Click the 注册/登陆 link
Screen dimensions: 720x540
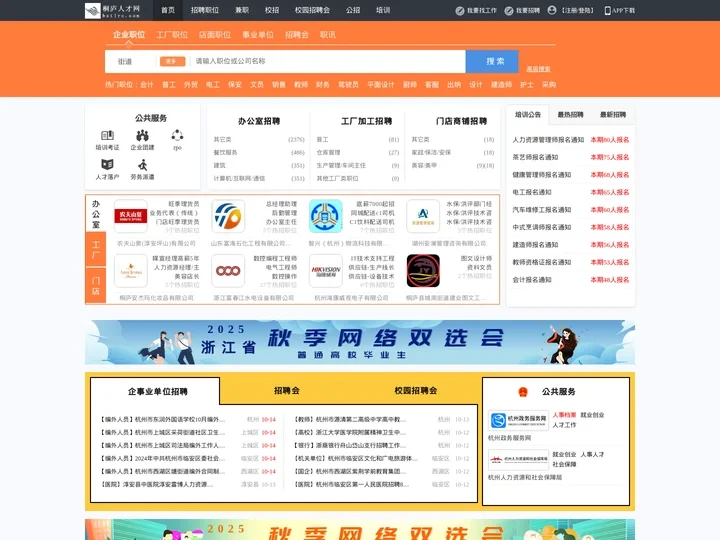(x=578, y=11)
